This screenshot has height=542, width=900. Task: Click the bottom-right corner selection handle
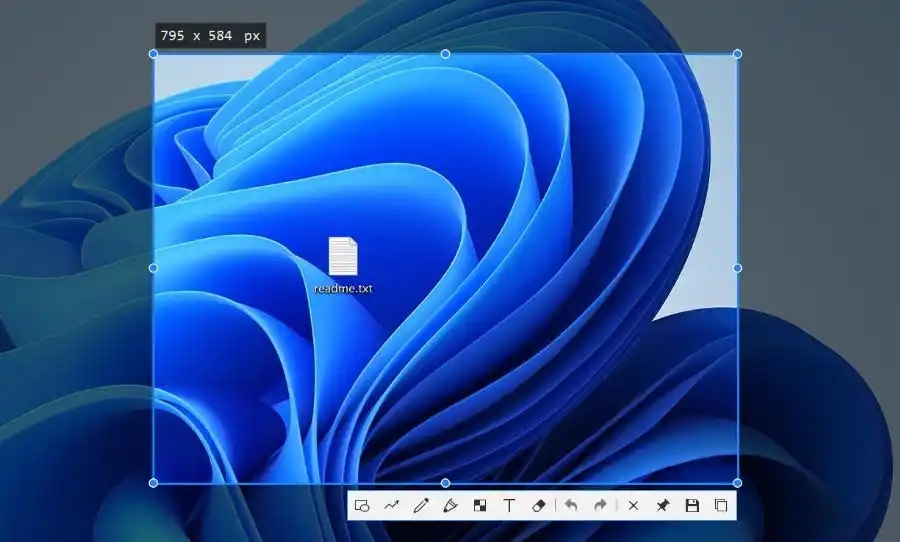(x=738, y=483)
